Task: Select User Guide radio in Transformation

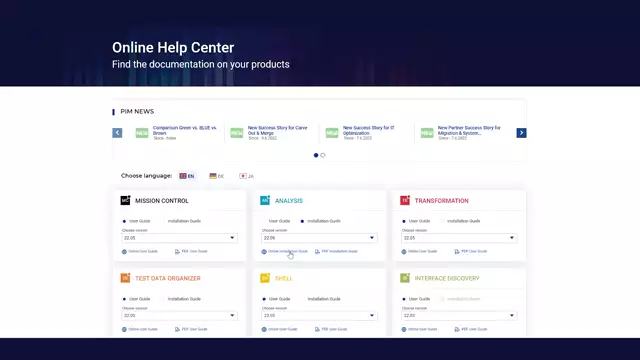Action: (404, 221)
